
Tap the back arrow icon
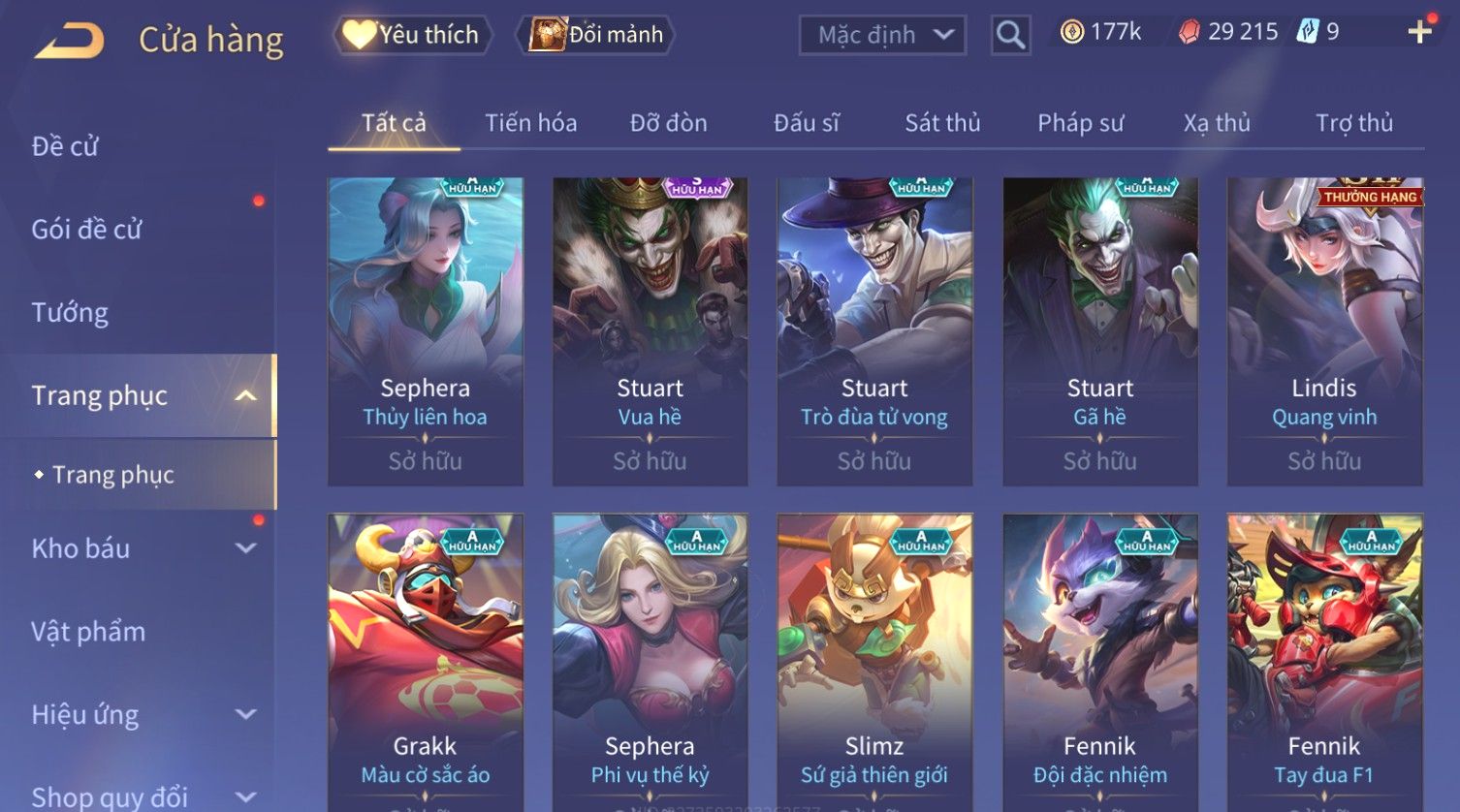point(69,42)
